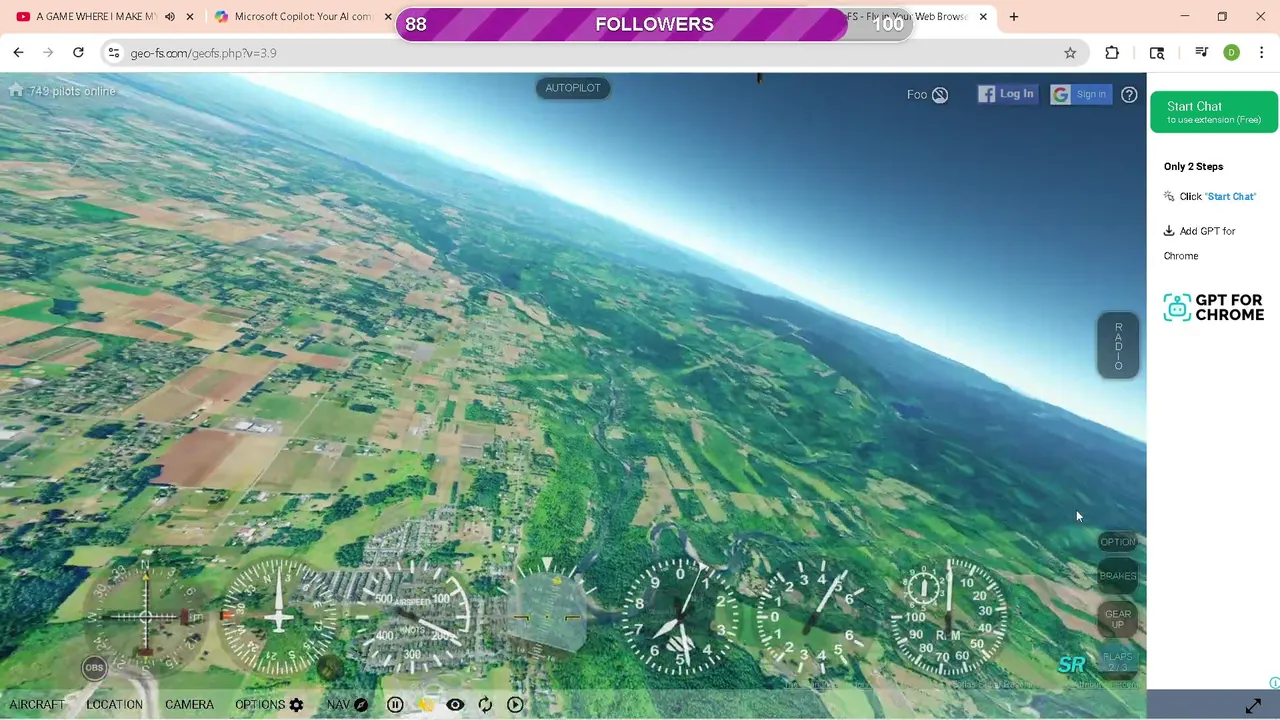Screen dimensions: 1280x720
Task: Open the help question mark icon
Action: point(1129,95)
